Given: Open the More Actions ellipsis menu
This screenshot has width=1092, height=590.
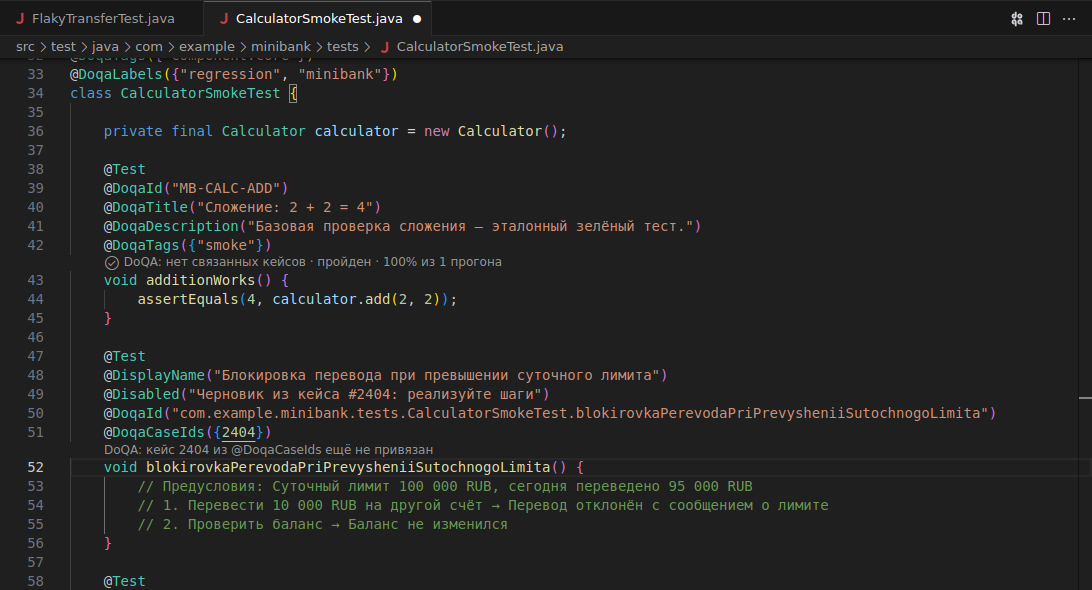Looking at the screenshot, I should coord(1069,19).
